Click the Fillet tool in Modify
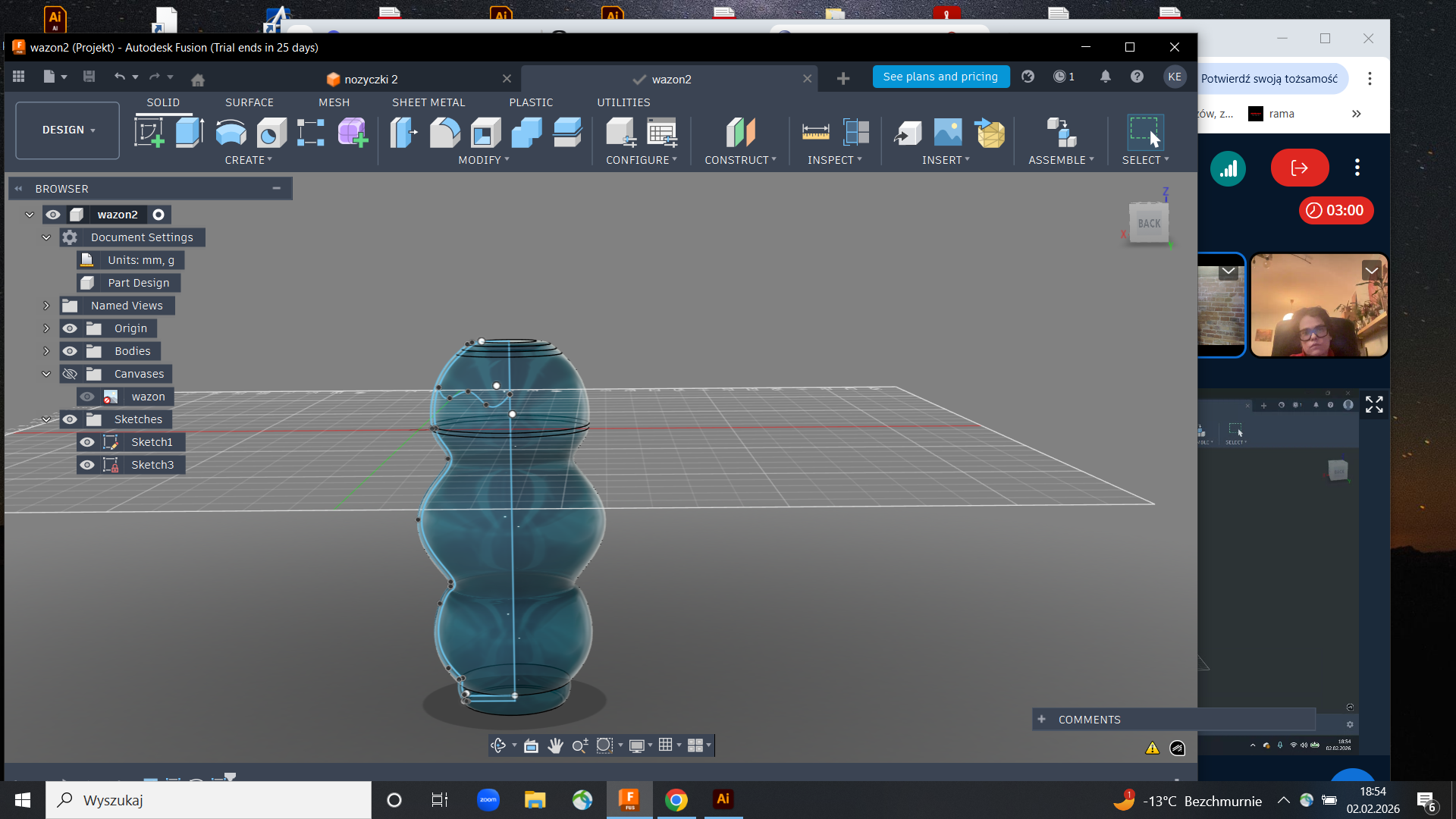This screenshot has height=819, width=1456. click(x=445, y=132)
